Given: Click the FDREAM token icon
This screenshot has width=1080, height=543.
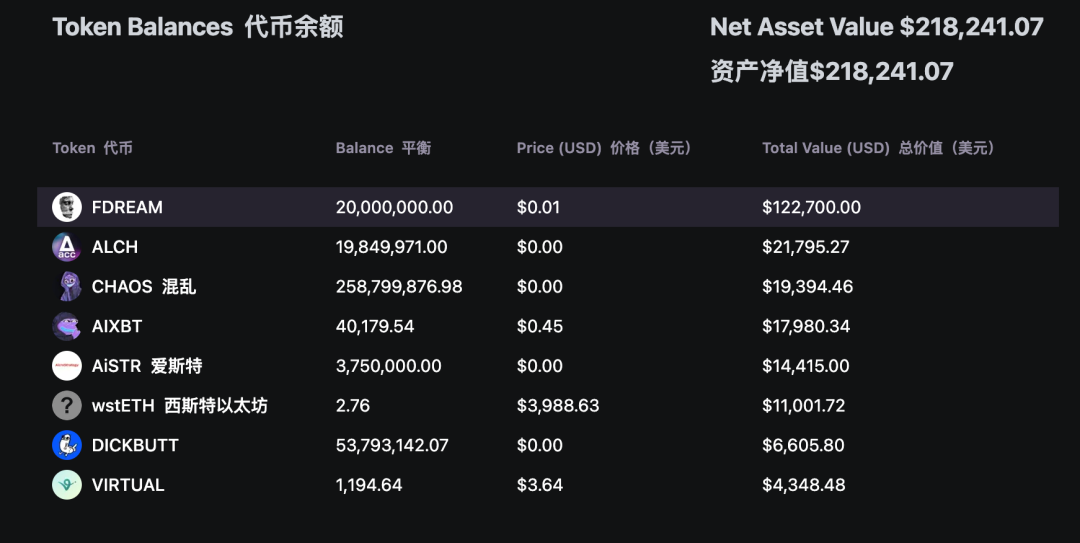Looking at the screenshot, I should pos(67,207).
